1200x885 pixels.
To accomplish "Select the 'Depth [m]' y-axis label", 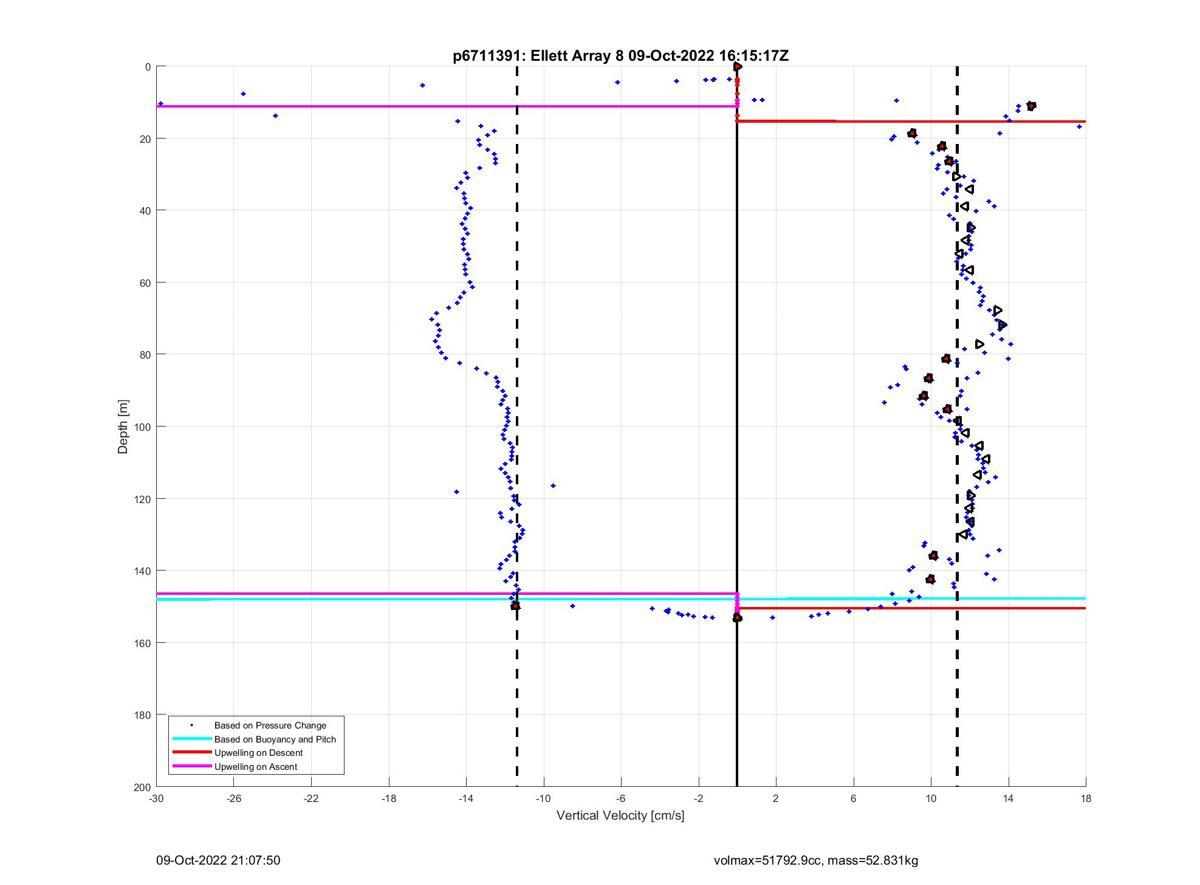I will (x=124, y=427).
